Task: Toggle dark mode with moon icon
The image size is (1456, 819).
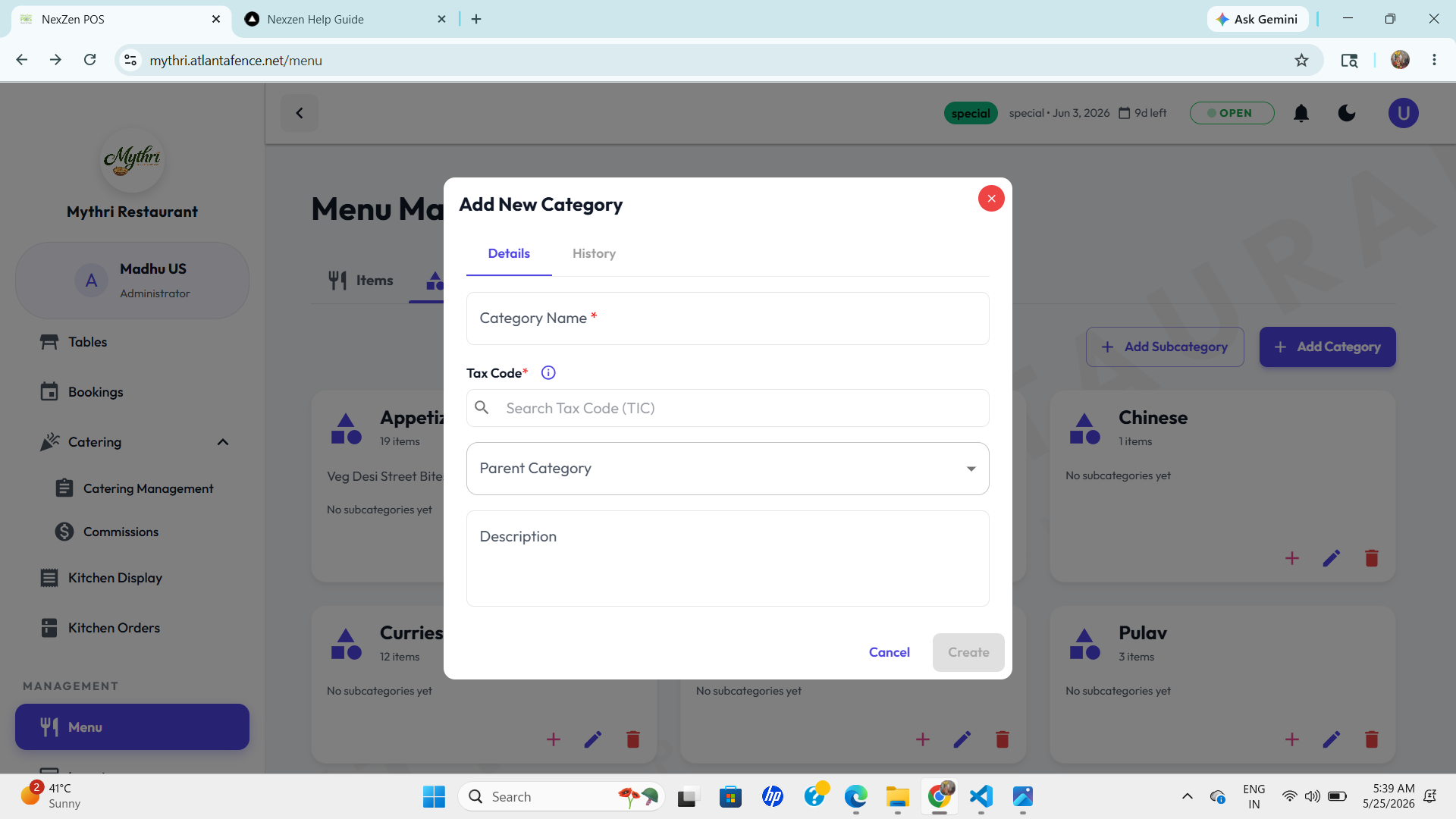Action: click(x=1347, y=113)
